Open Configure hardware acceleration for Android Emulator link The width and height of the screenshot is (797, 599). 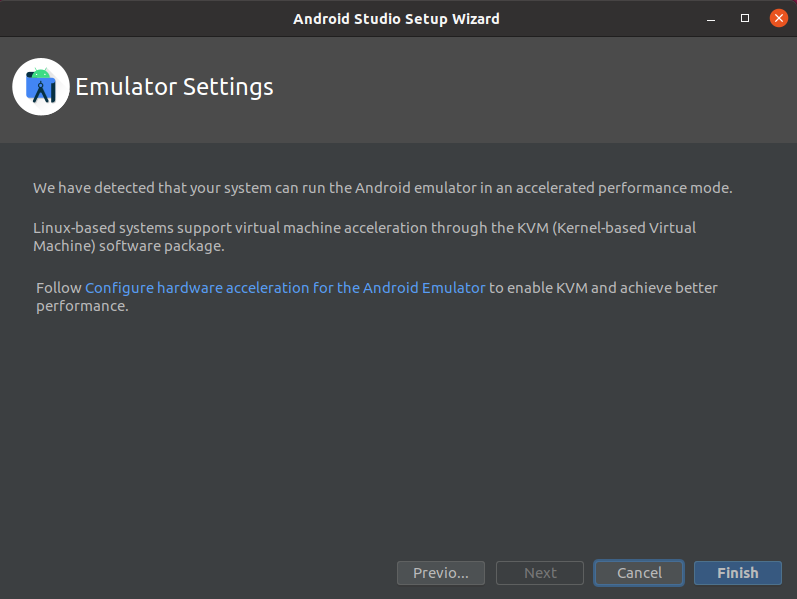[x=285, y=288]
